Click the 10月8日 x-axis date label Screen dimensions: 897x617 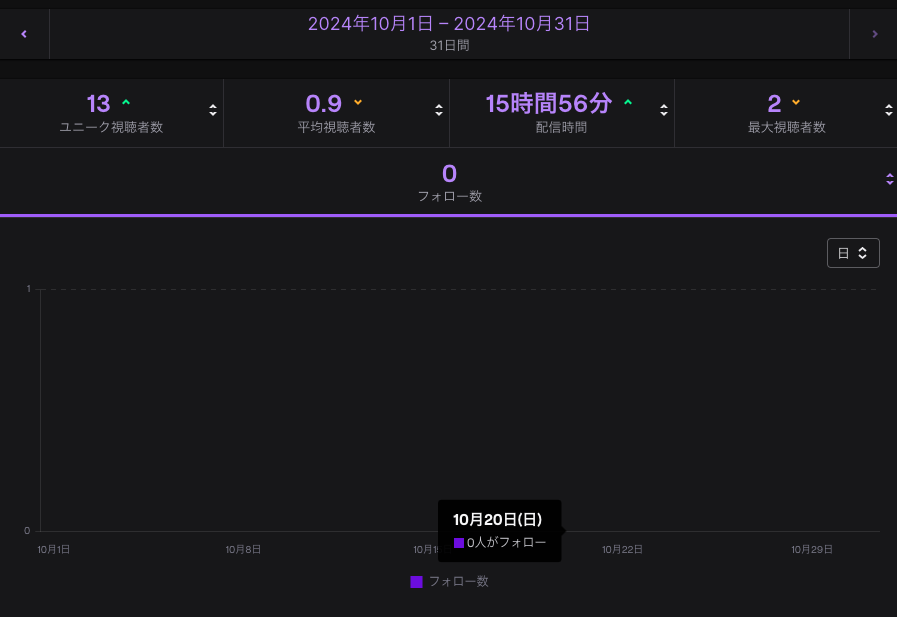click(x=243, y=549)
